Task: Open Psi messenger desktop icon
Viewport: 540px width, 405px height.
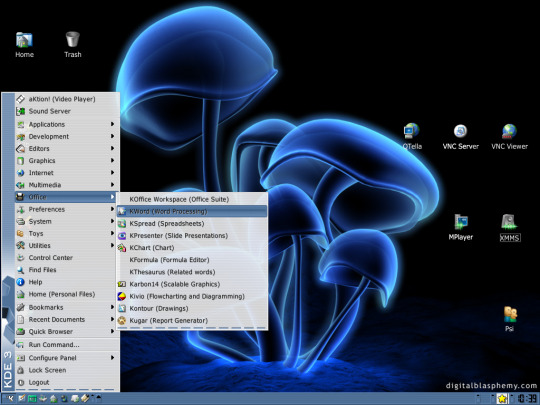Action: (x=510, y=319)
